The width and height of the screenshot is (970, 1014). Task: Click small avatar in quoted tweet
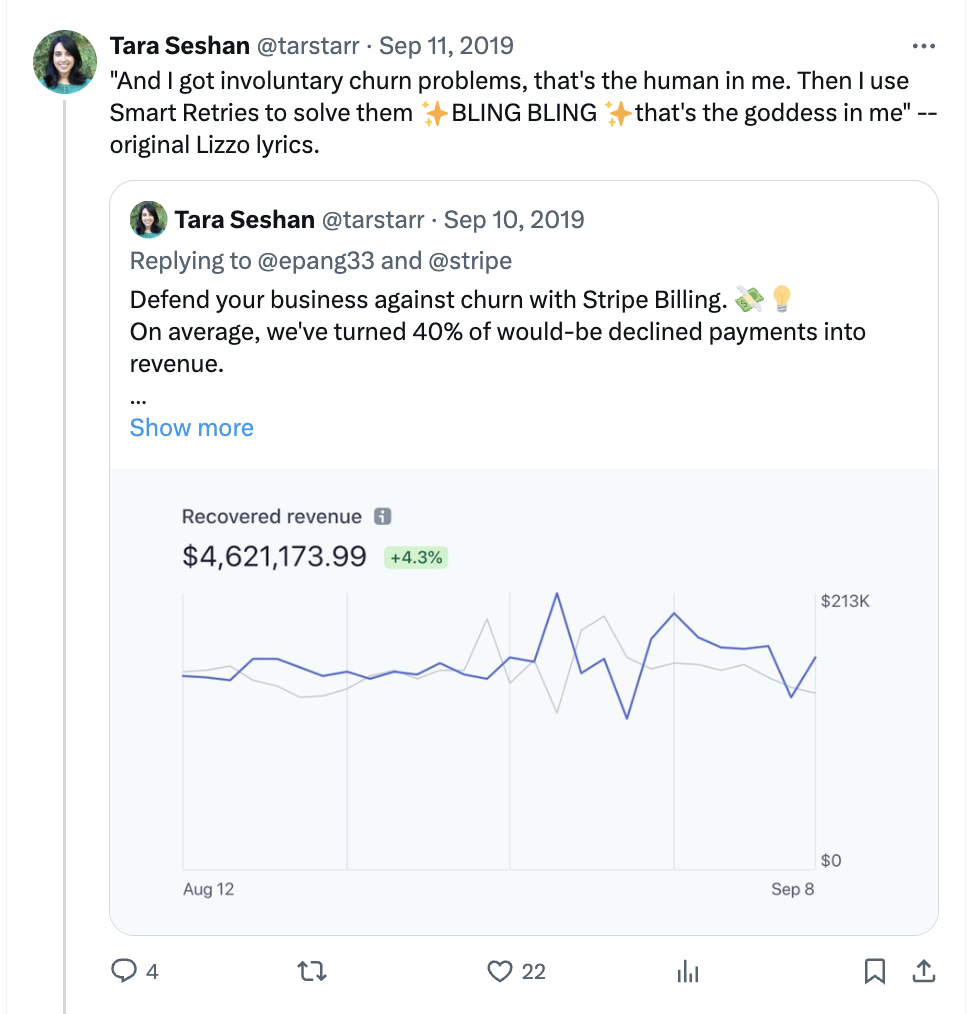149,220
